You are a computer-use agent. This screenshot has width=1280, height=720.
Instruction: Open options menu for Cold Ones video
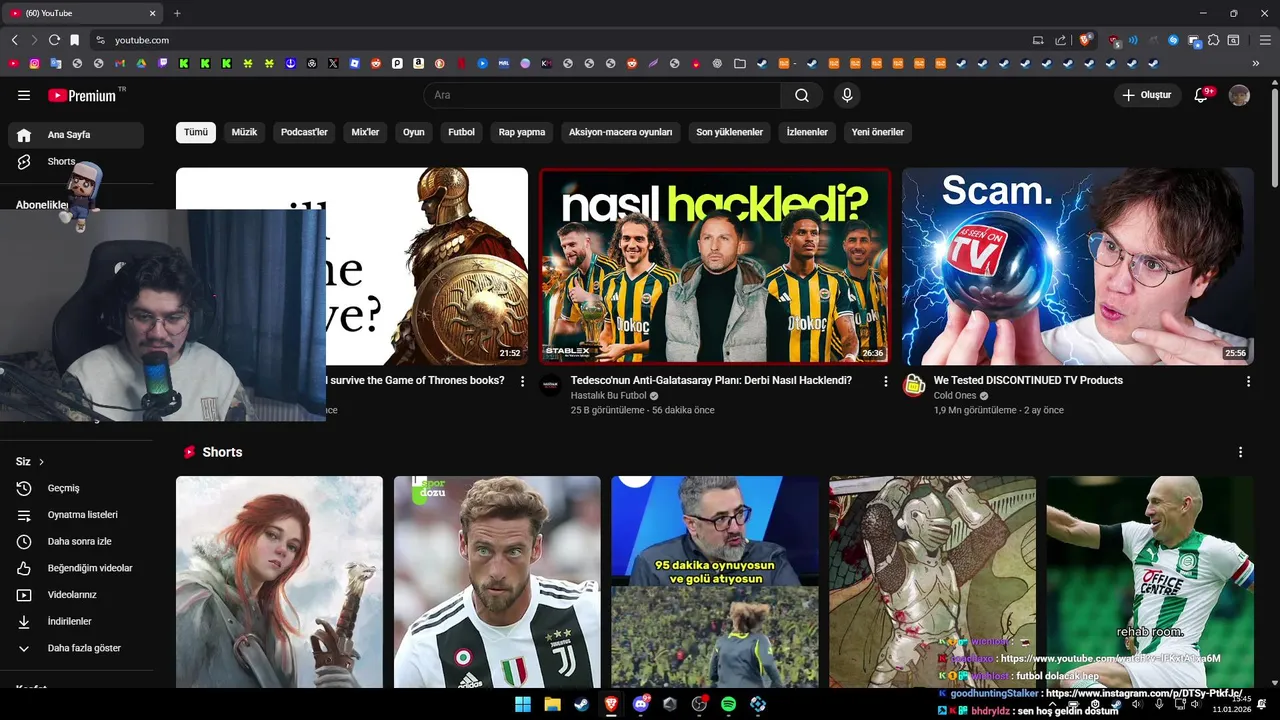tap(1248, 382)
